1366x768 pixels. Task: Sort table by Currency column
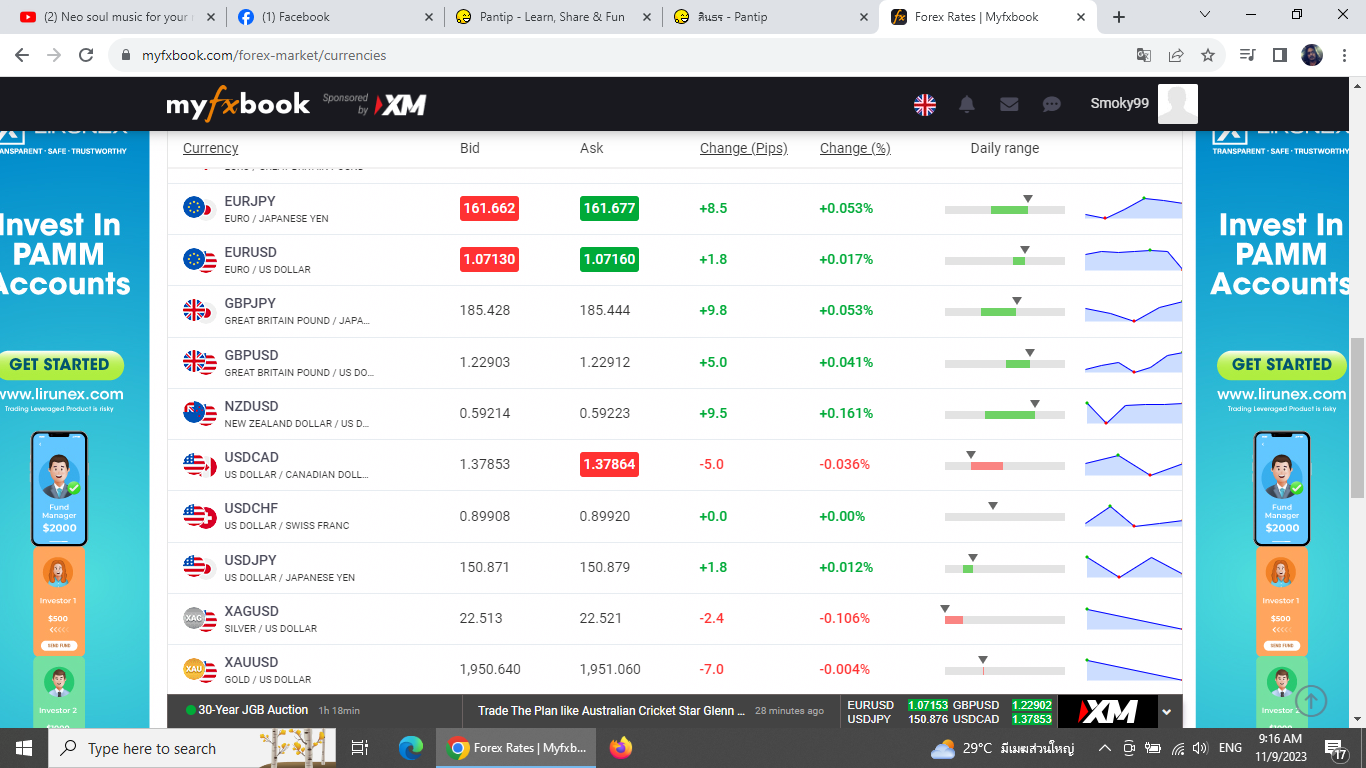(210, 148)
